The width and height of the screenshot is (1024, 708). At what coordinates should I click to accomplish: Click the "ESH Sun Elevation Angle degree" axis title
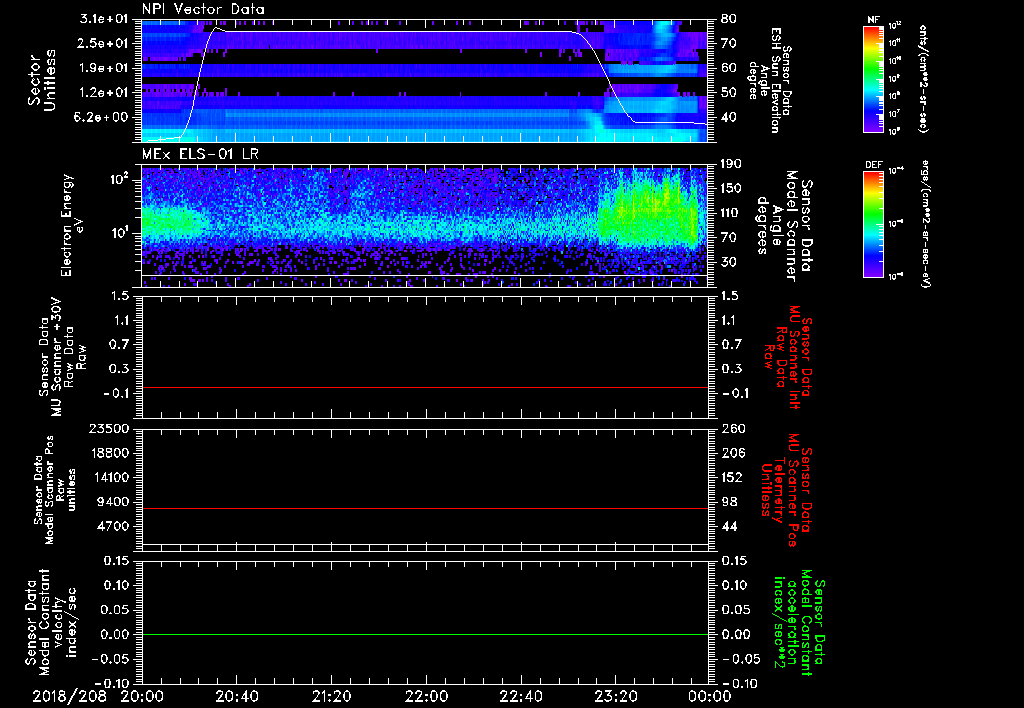tap(769, 80)
